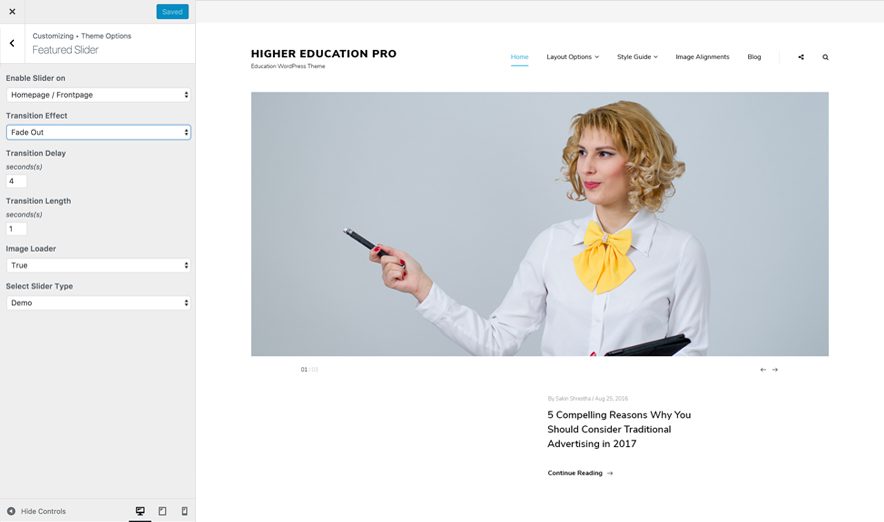The width and height of the screenshot is (884, 522).
Task: Open the Layout Options menu
Action: (x=572, y=57)
